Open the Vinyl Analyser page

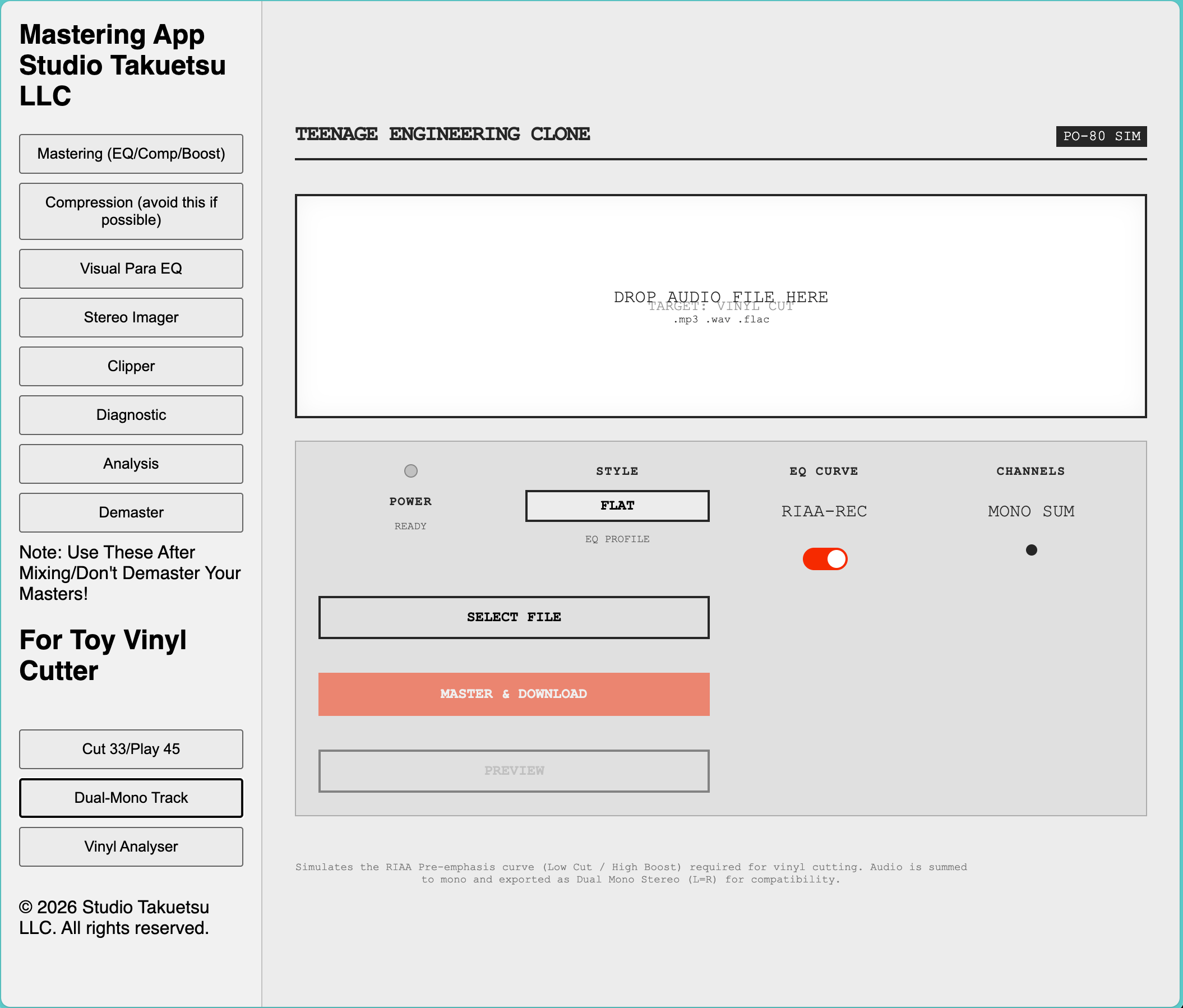[x=131, y=847]
